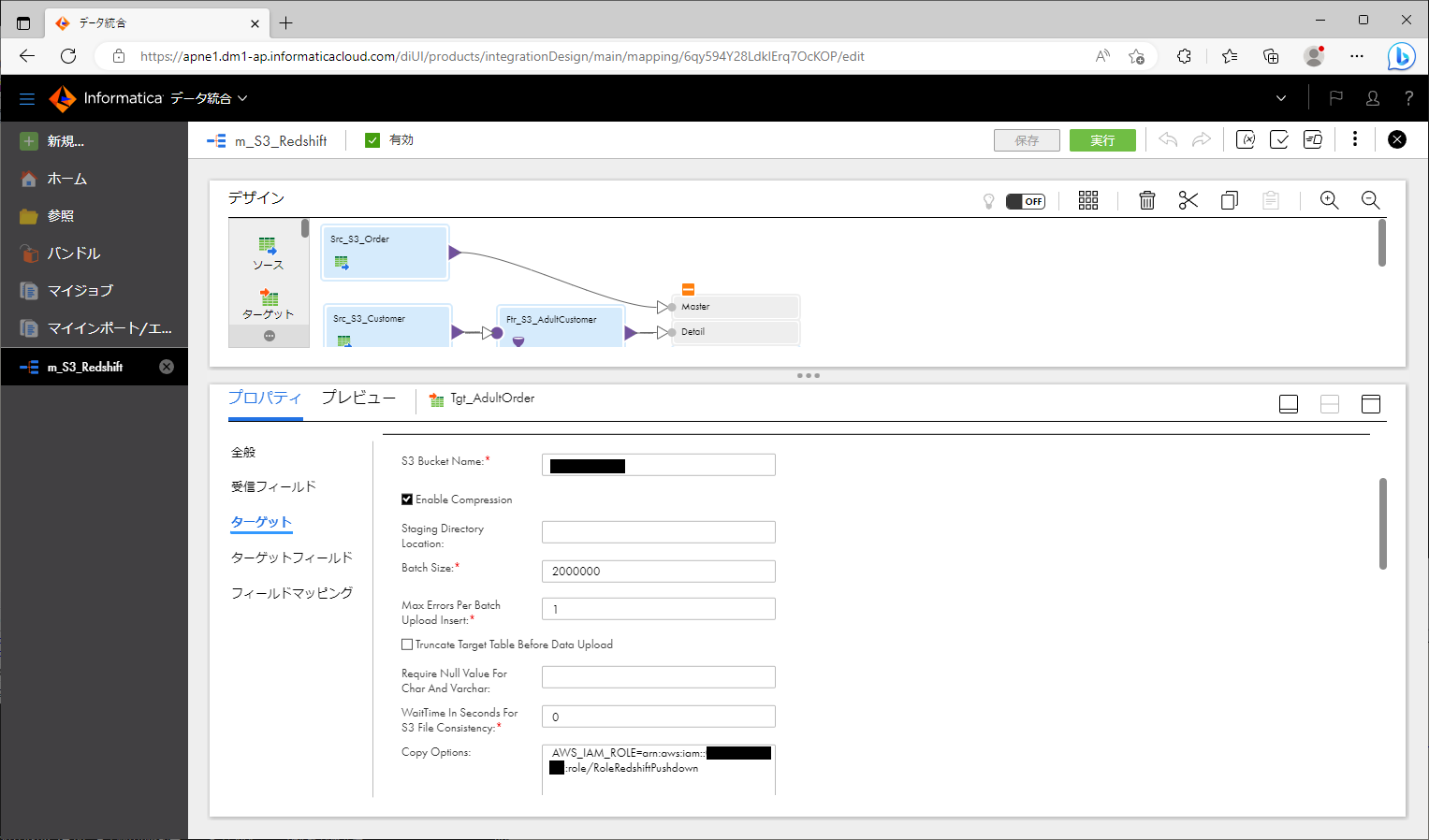The width and height of the screenshot is (1429, 840).
Task: Enable Truncate Target Table Before Data Upload
Action: click(x=407, y=644)
